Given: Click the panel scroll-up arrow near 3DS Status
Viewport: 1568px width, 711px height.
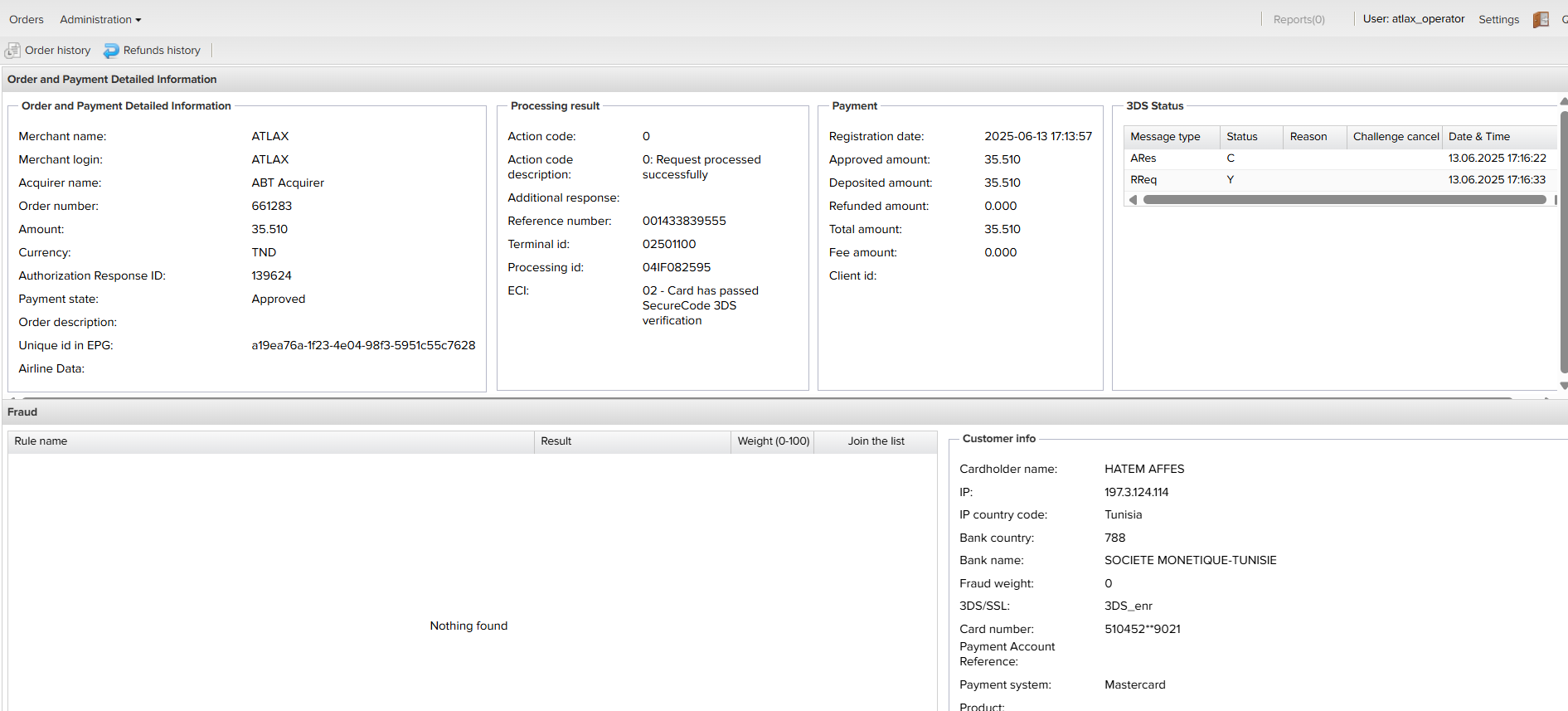Looking at the screenshot, I should pyautogui.click(x=1563, y=102).
